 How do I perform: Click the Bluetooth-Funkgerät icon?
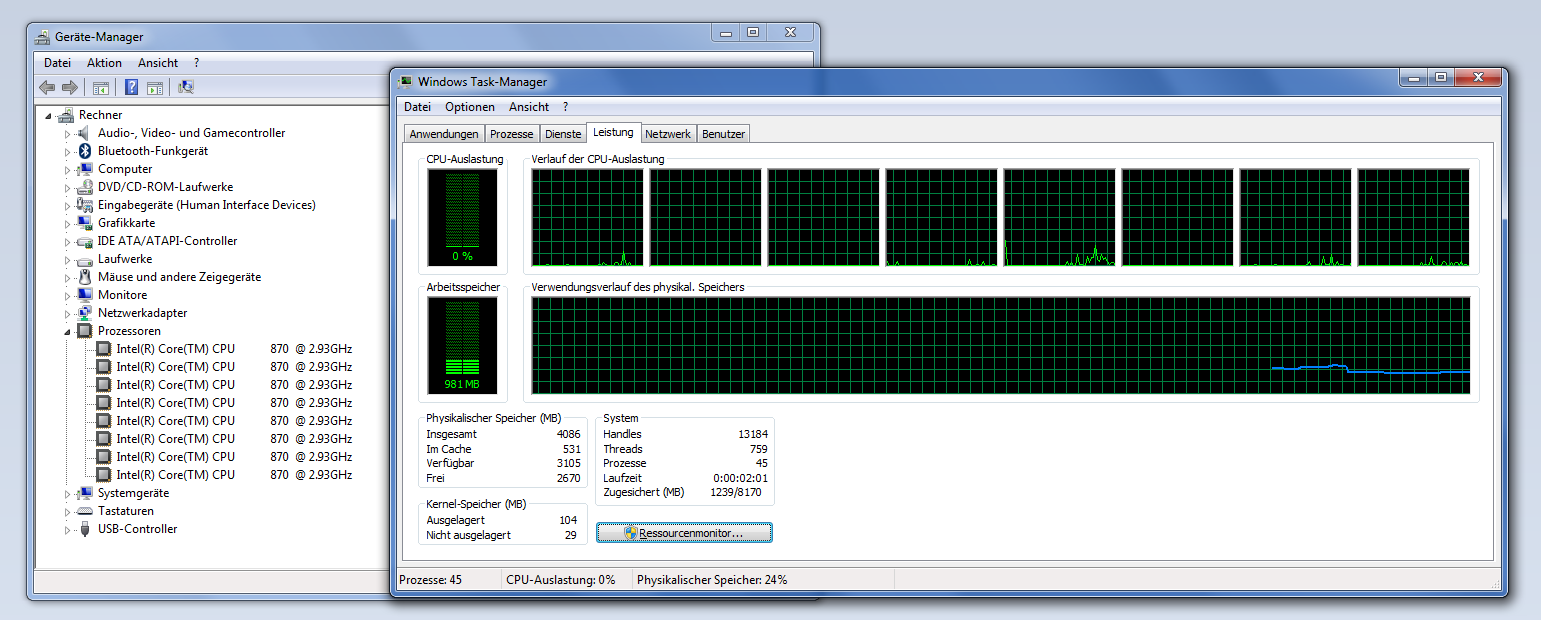85,151
